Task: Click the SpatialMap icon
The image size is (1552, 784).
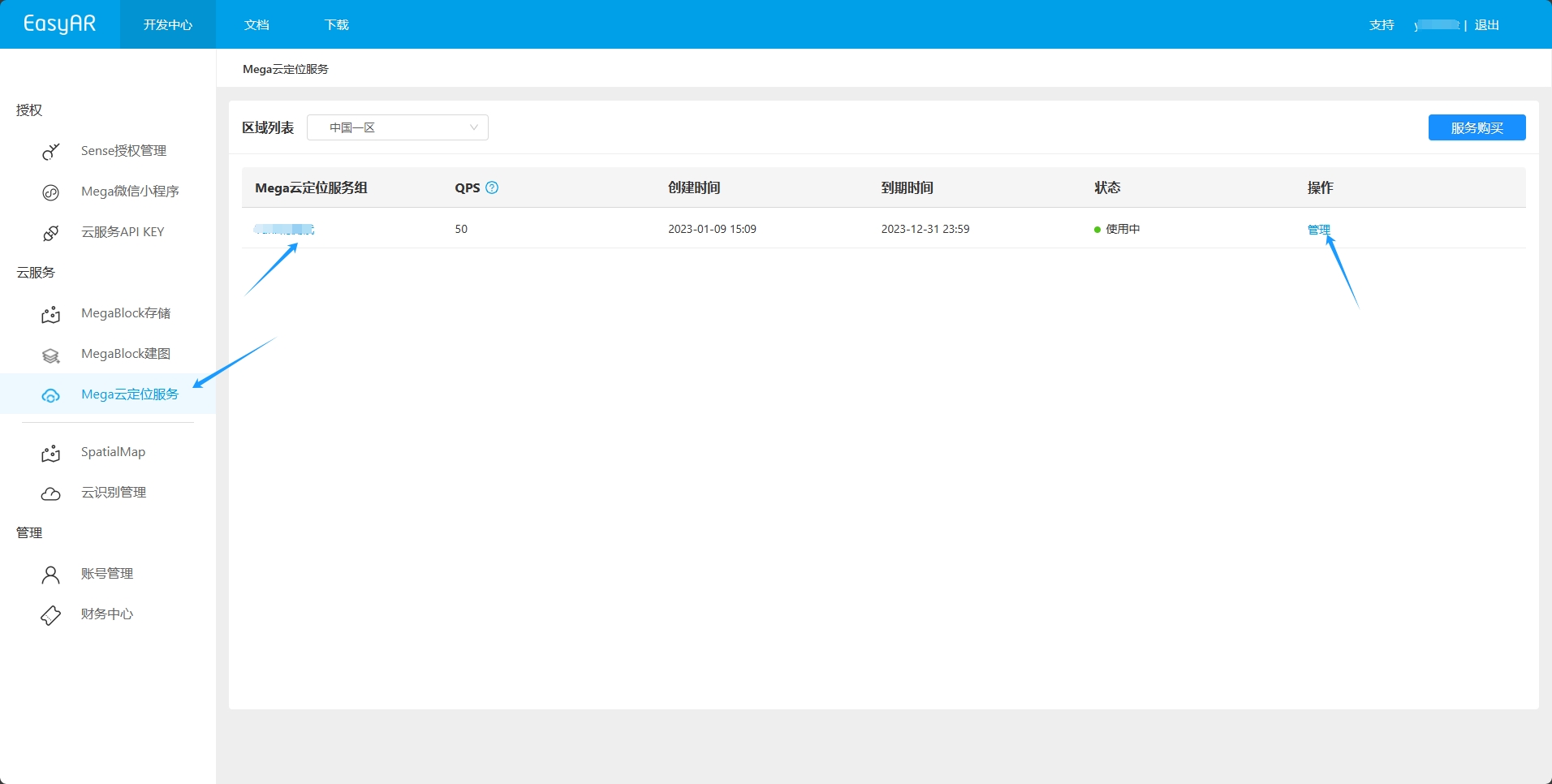Action: point(50,453)
